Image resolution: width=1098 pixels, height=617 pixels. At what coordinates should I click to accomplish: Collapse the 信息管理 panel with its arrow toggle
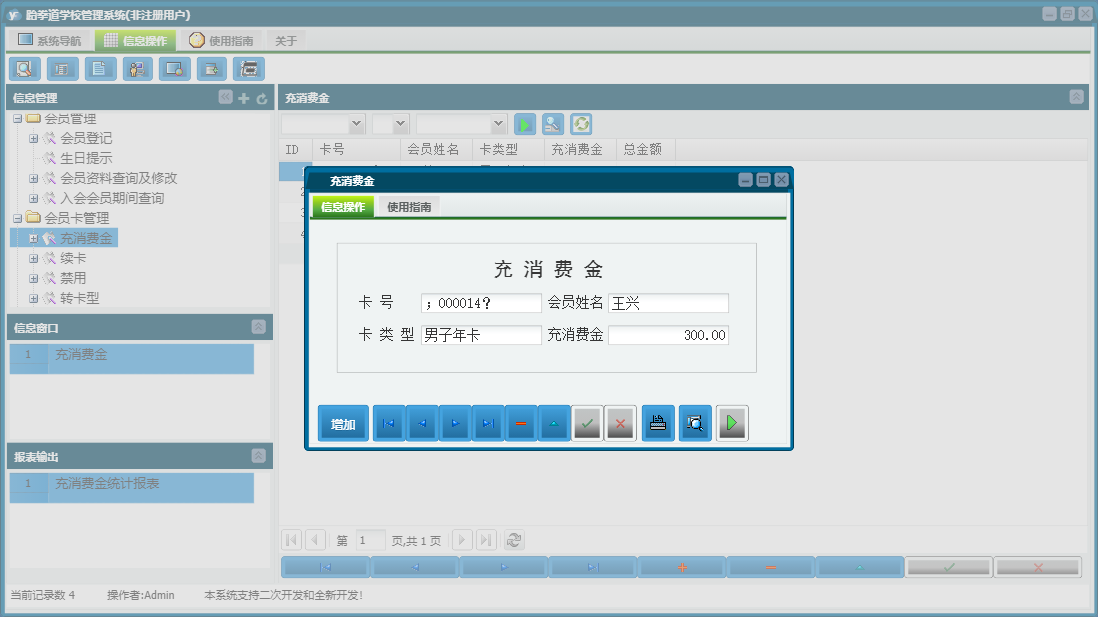tap(224, 97)
